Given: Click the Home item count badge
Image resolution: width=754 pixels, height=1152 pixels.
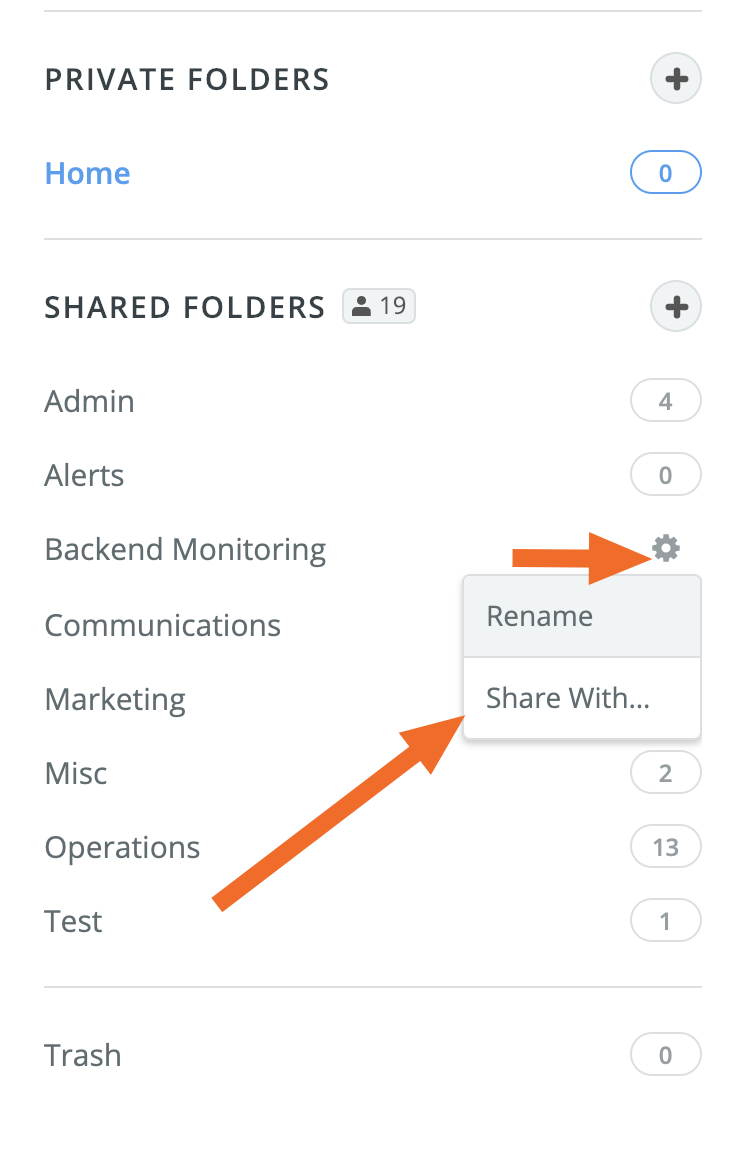Looking at the screenshot, I should click(x=666, y=175).
